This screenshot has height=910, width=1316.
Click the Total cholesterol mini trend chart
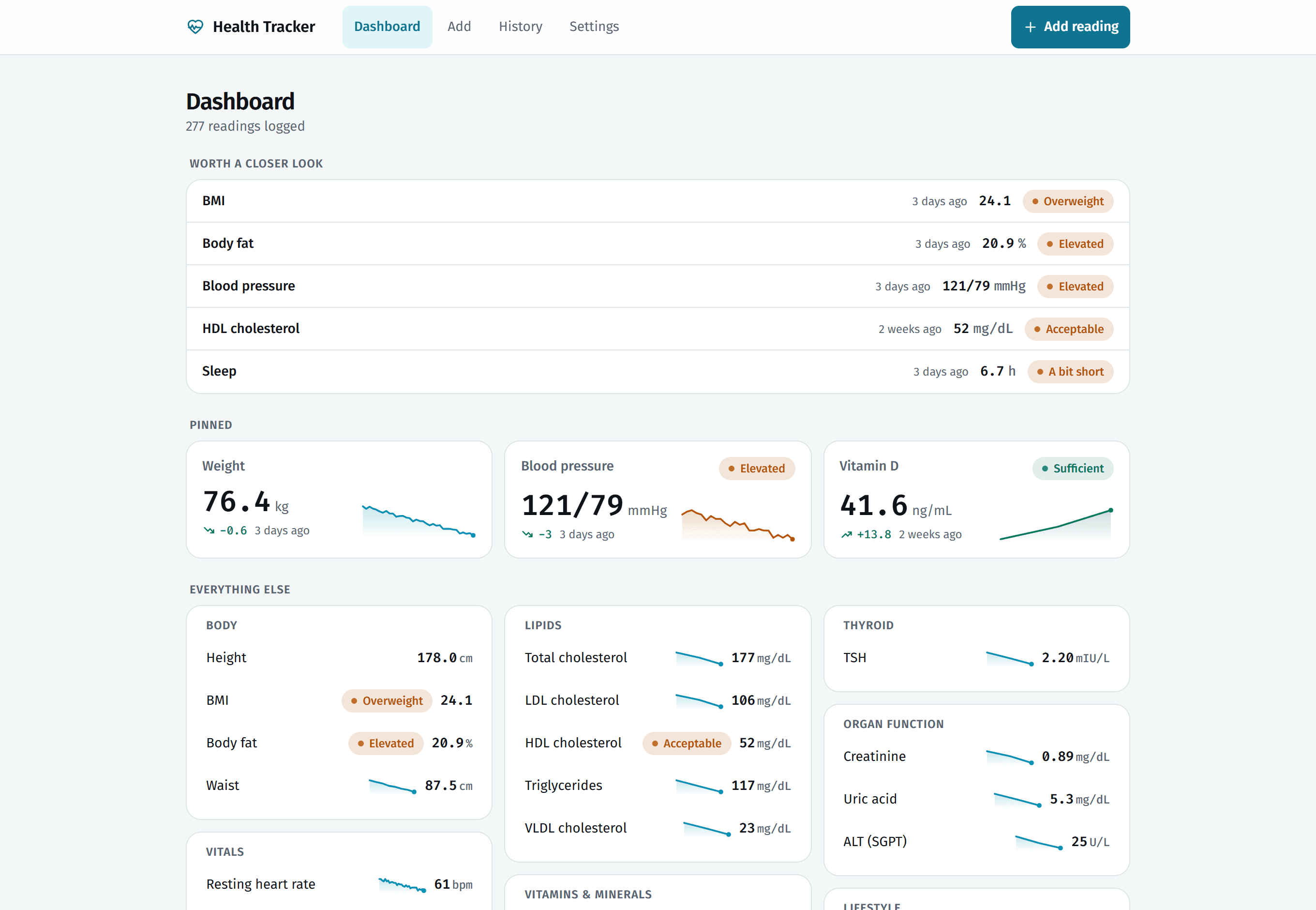699,659
